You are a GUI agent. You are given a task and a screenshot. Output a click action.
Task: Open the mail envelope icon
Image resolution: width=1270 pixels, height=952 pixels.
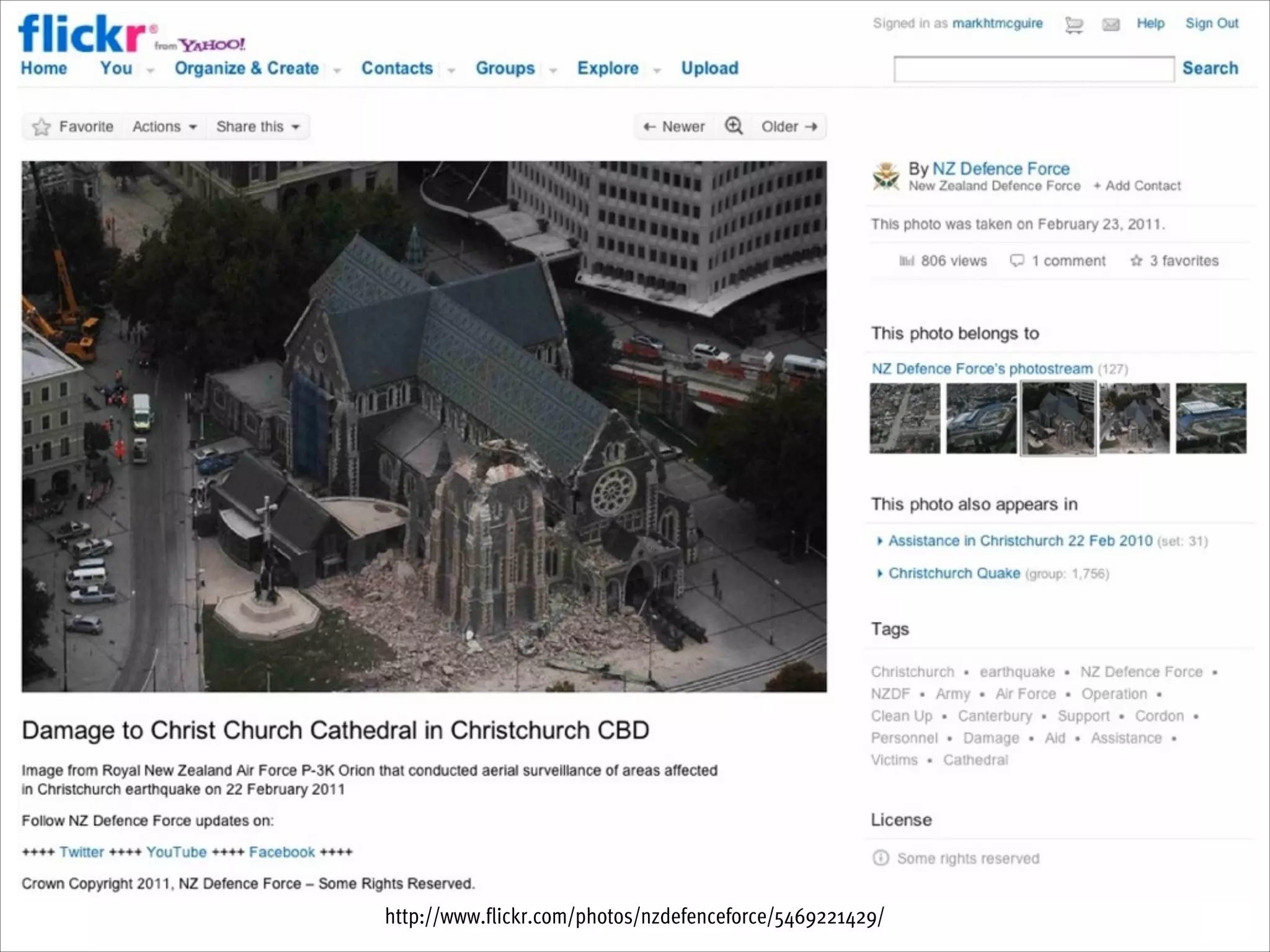coord(1111,25)
